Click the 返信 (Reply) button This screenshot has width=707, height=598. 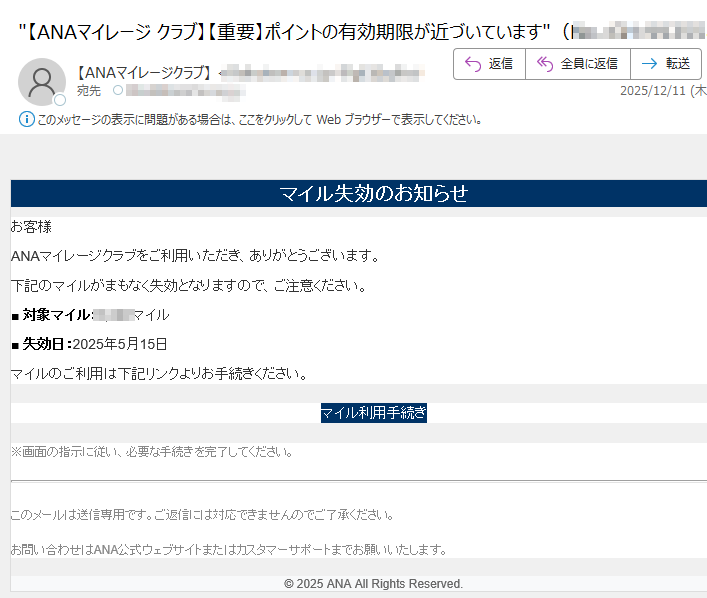click(x=489, y=64)
